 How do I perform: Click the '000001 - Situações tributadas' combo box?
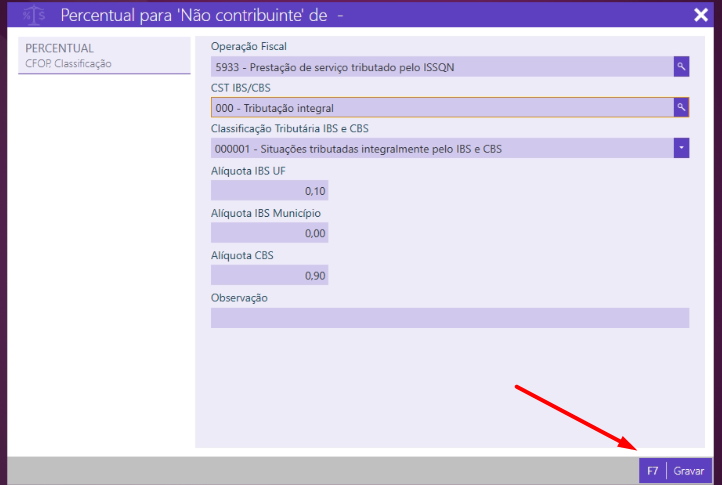coord(440,149)
